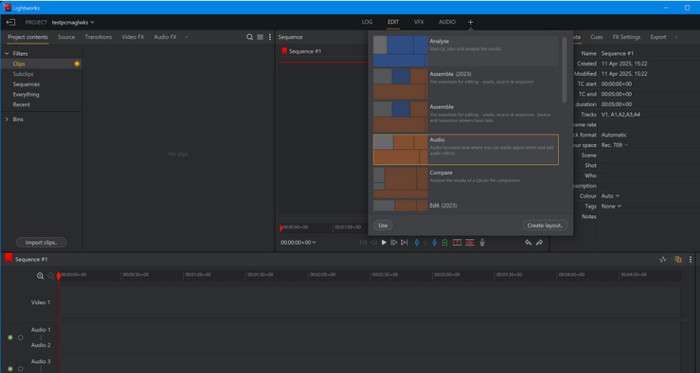Redo the last edit
Screen dimensions: 700x373
pyautogui.click(x=539, y=242)
